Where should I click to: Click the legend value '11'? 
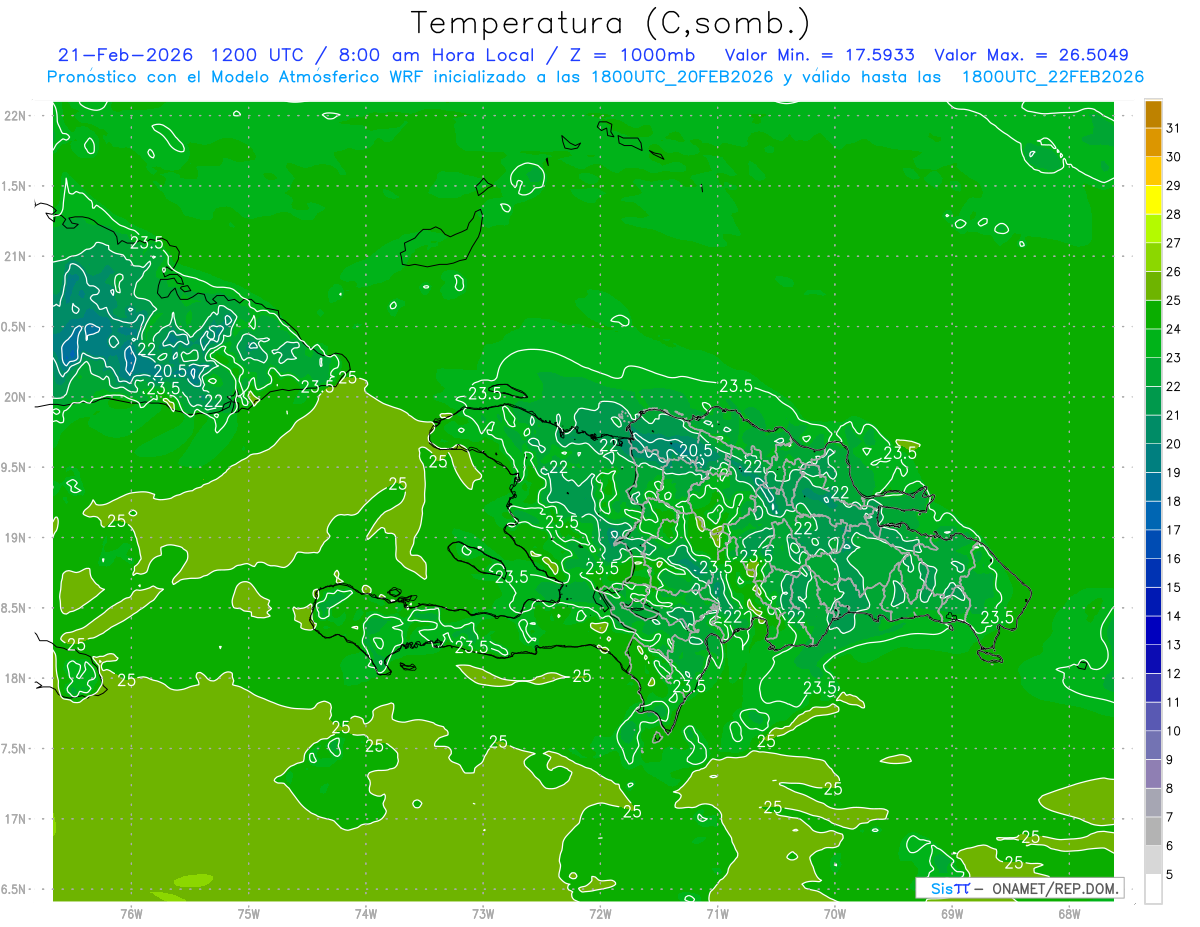[1173, 703]
